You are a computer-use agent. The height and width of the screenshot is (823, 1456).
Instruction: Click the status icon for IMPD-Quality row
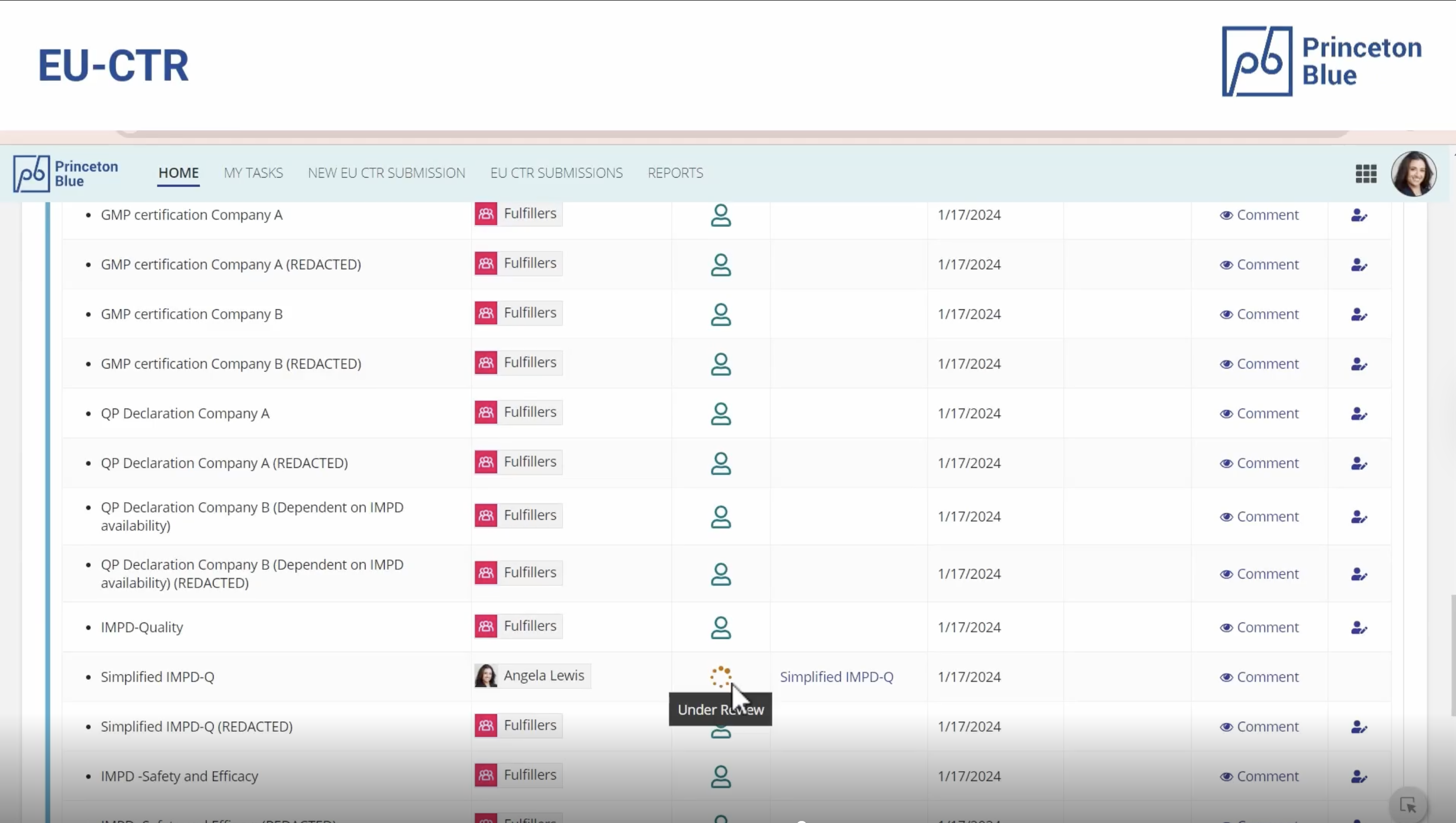coord(721,627)
